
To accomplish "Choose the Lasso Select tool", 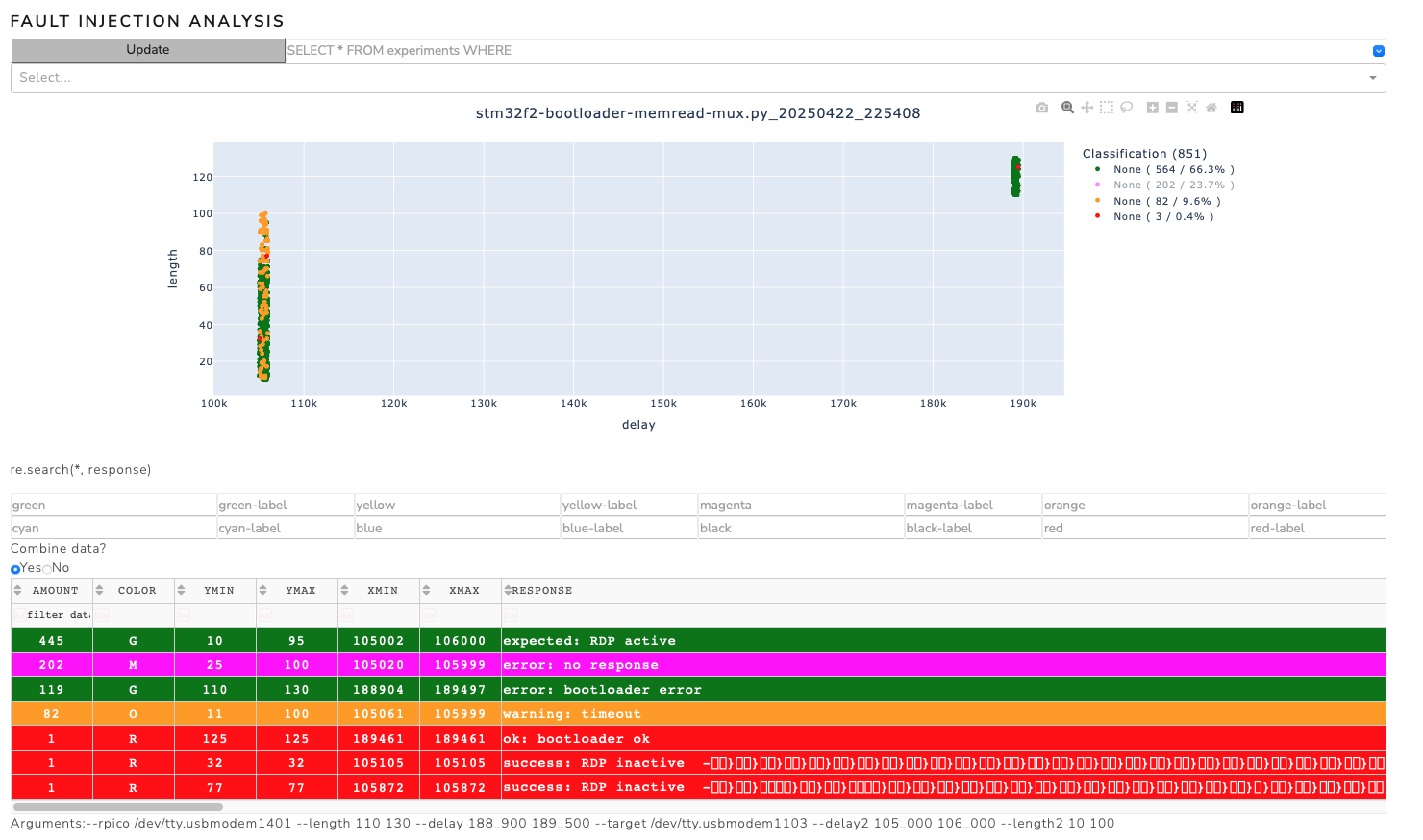I will pyautogui.click(x=1126, y=108).
